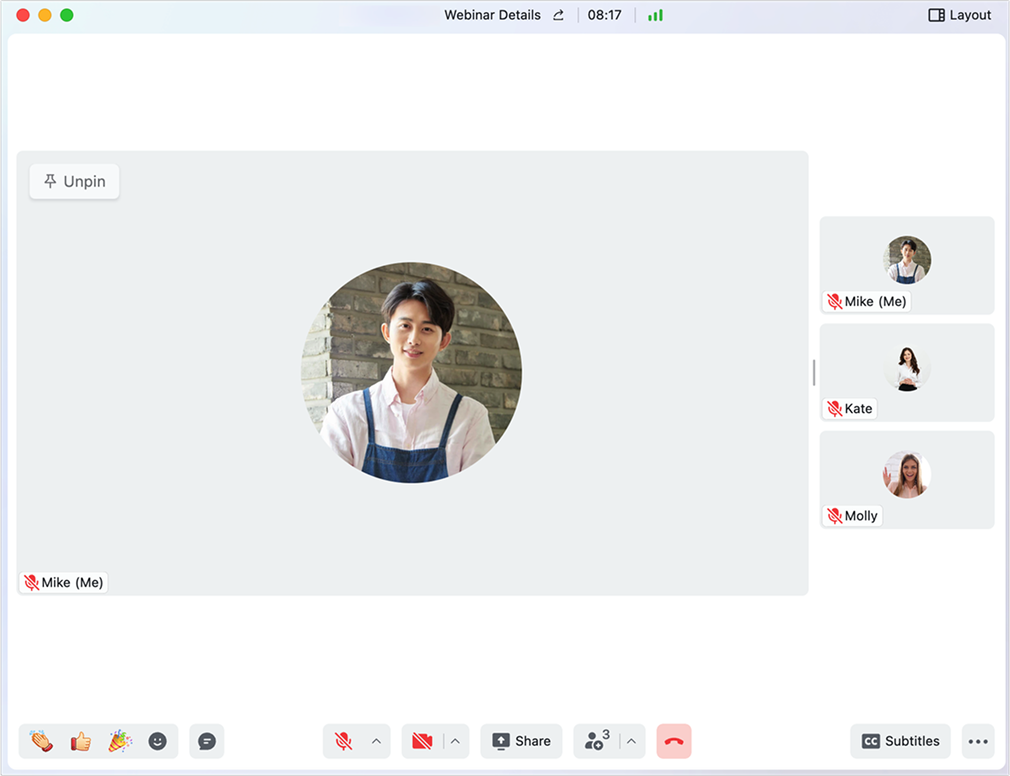This screenshot has width=1010, height=776.
Task: Unmute the microphone in toolbar
Action: (x=344, y=741)
